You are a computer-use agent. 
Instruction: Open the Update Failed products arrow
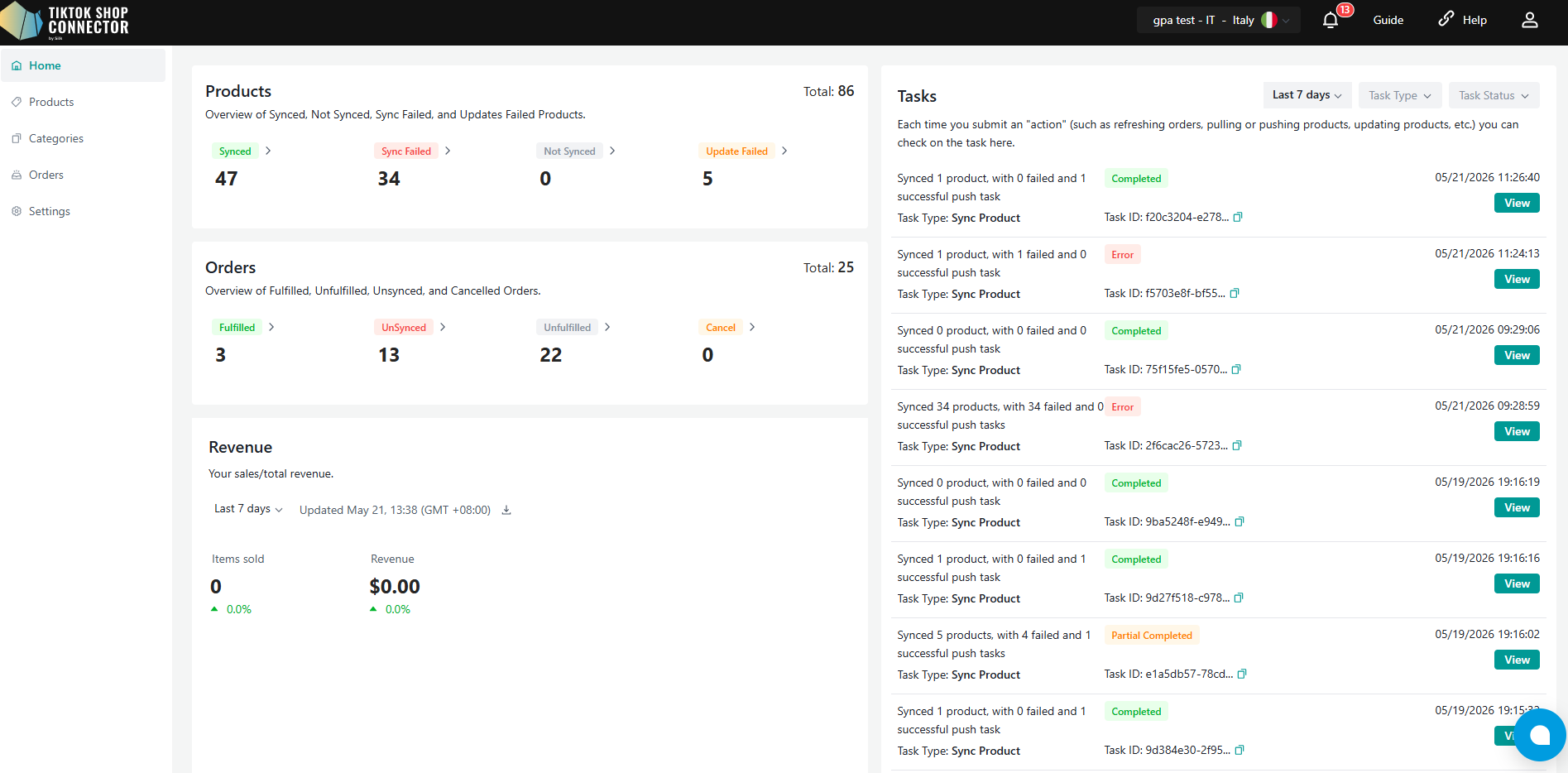click(x=784, y=151)
